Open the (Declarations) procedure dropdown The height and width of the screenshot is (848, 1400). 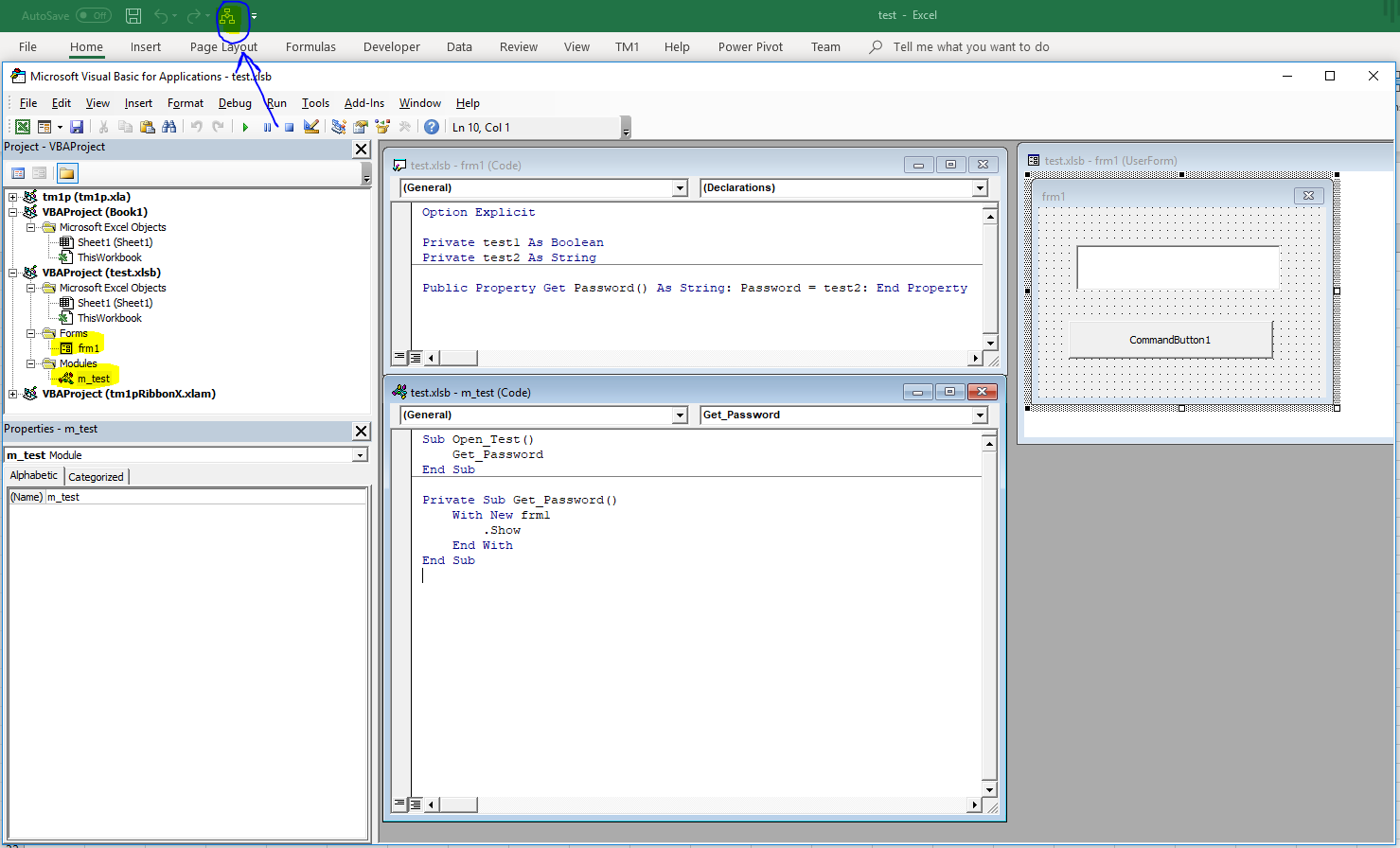coord(980,188)
